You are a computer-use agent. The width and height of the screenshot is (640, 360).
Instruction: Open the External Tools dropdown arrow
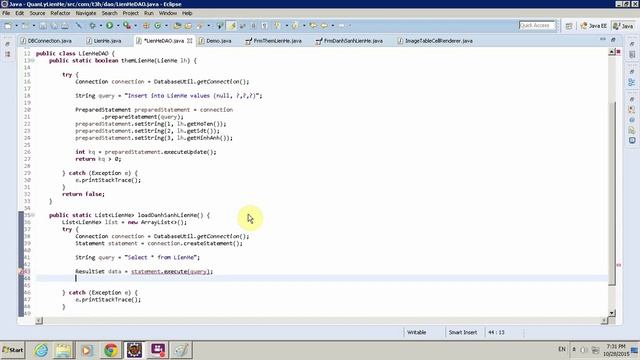tap(136, 26)
